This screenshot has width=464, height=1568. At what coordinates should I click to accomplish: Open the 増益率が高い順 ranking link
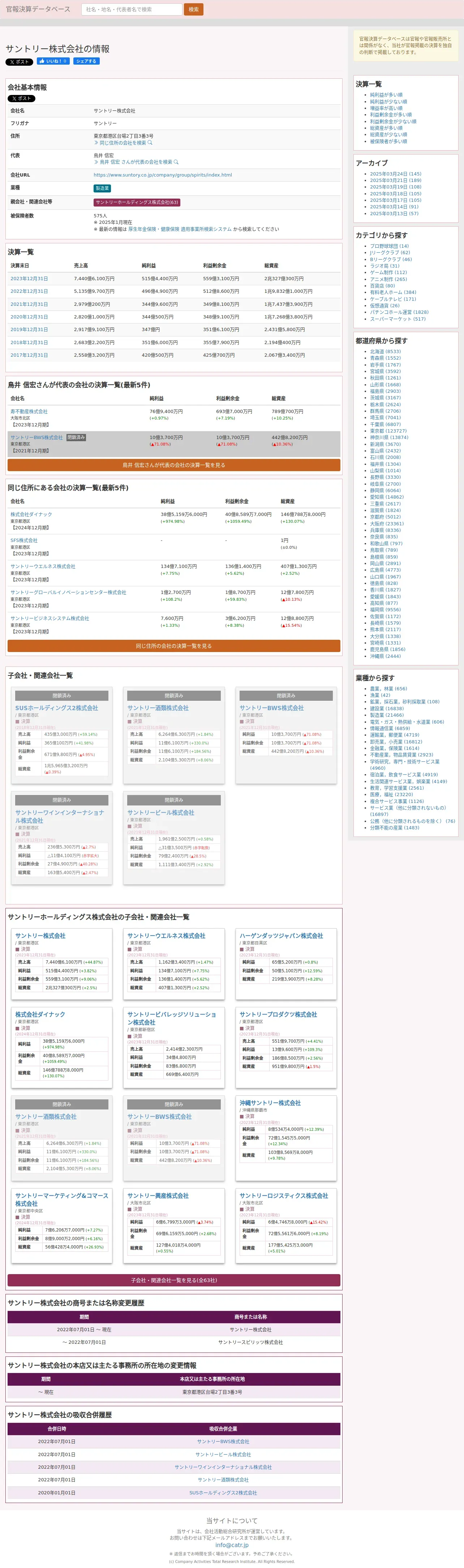386,108
